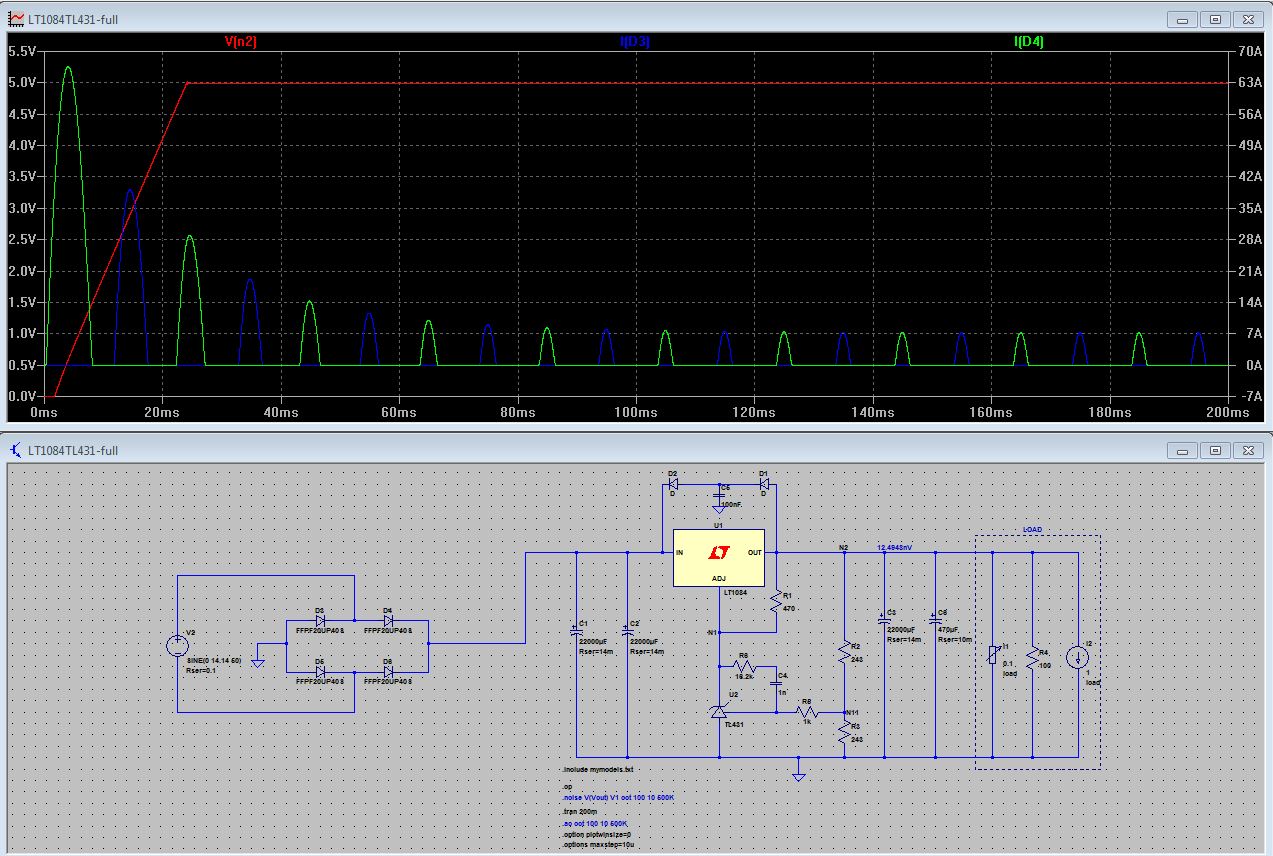Image resolution: width=1273 pixels, height=856 pixels.
Task: Select diode D3 in the bridge rectifier
Action: pos(320,620)
